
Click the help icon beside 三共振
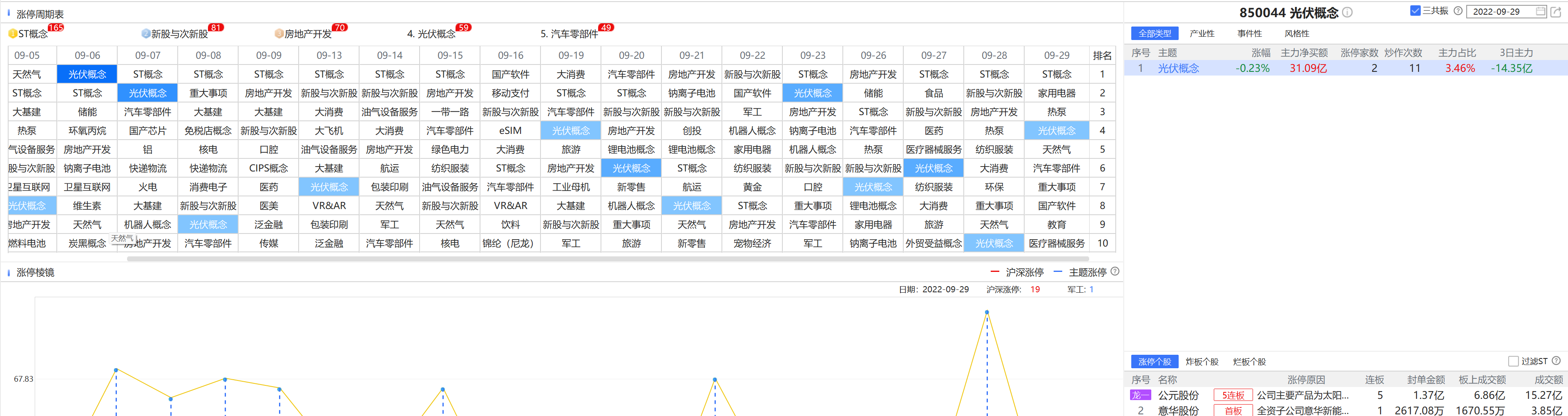click(1458, 11)
